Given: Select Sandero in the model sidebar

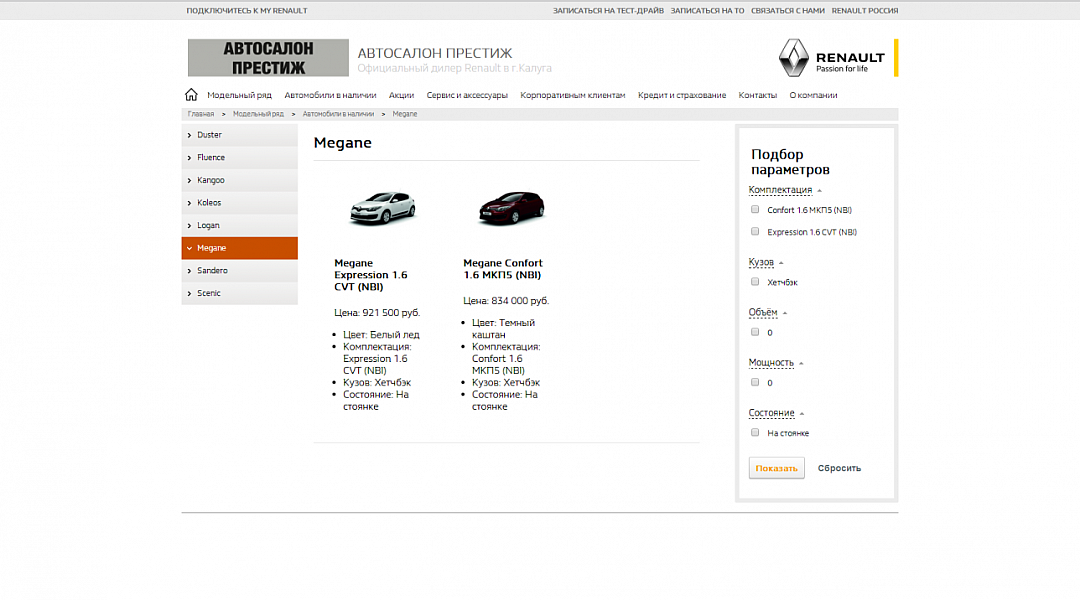Looking at the screenshot, I should click(212, 271).
